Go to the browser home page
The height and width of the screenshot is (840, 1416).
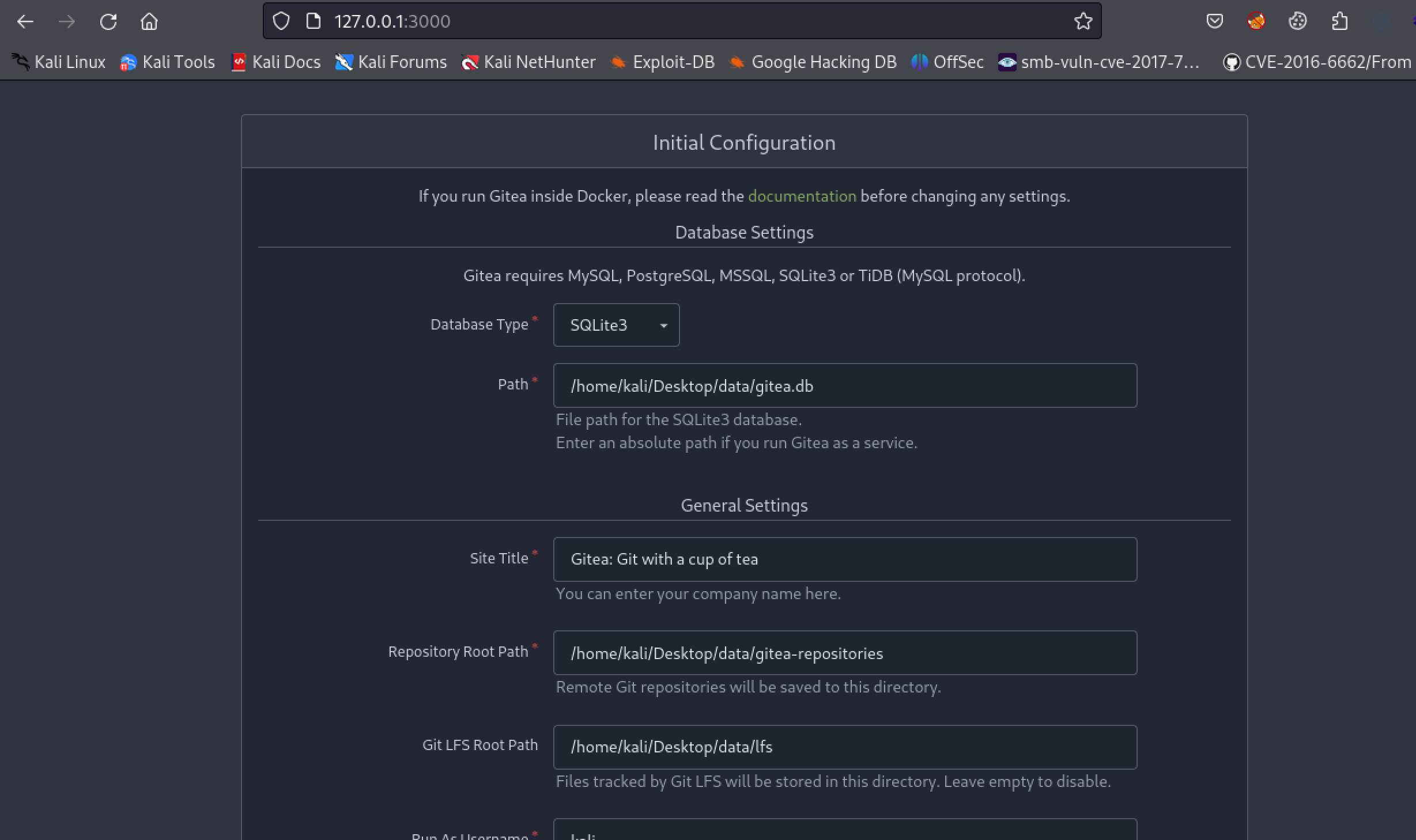coord(149,22)
